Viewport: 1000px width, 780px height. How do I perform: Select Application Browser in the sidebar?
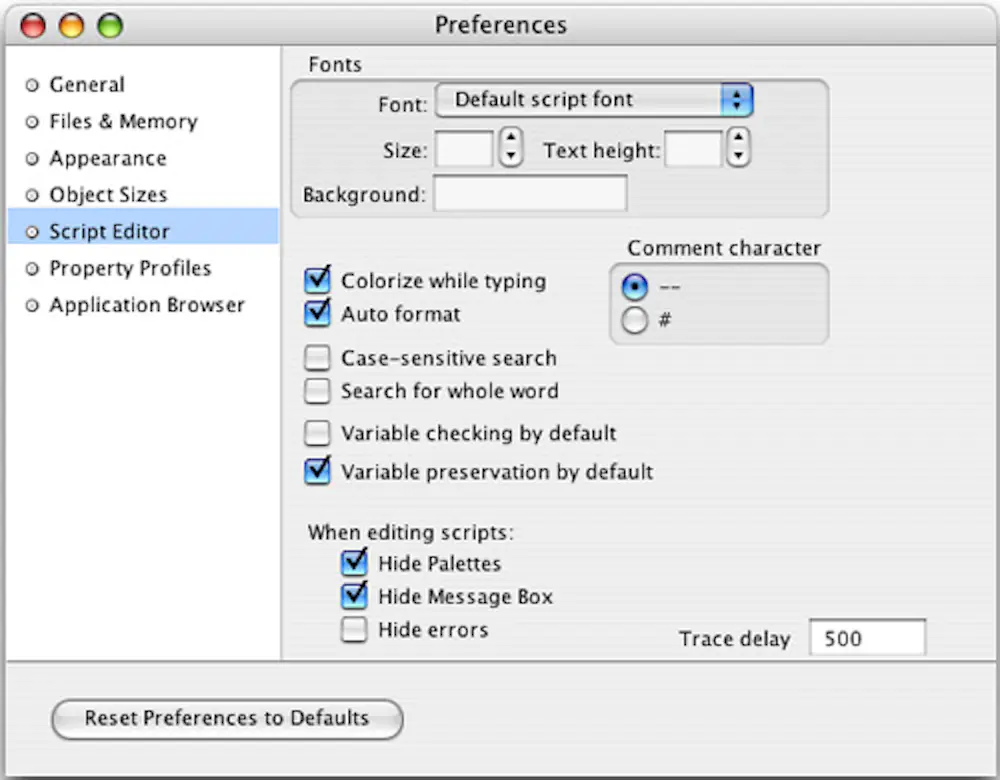[x=146, y=305]
